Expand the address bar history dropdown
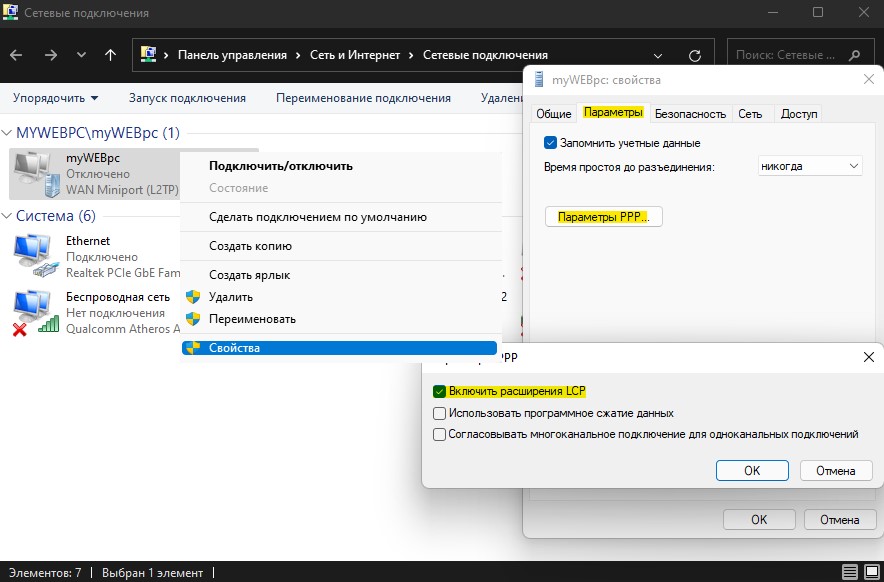Image resolution: width=884 pixels, height=582 pixels. [657, 55]
